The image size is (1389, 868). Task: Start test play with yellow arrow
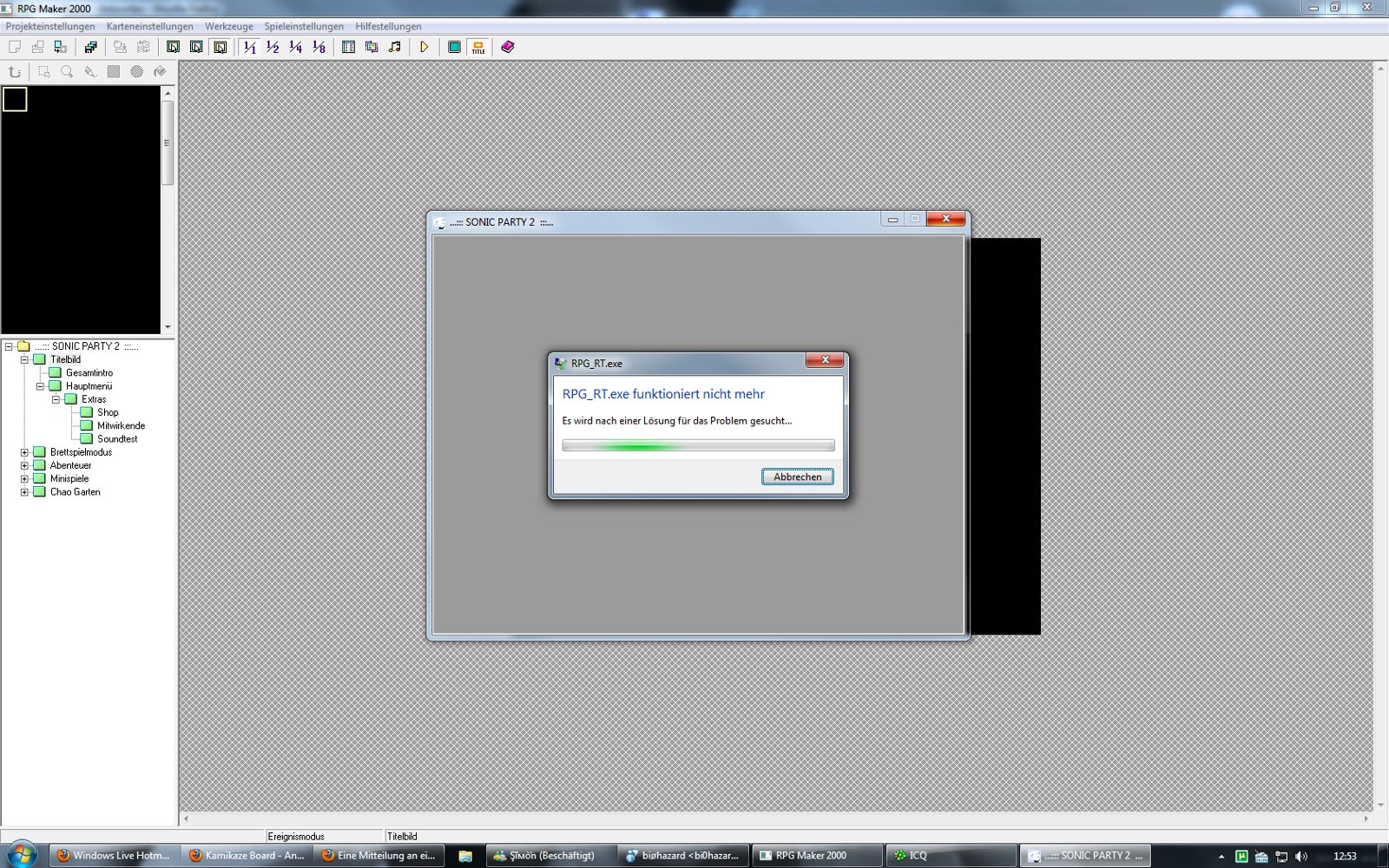[425, 47]
